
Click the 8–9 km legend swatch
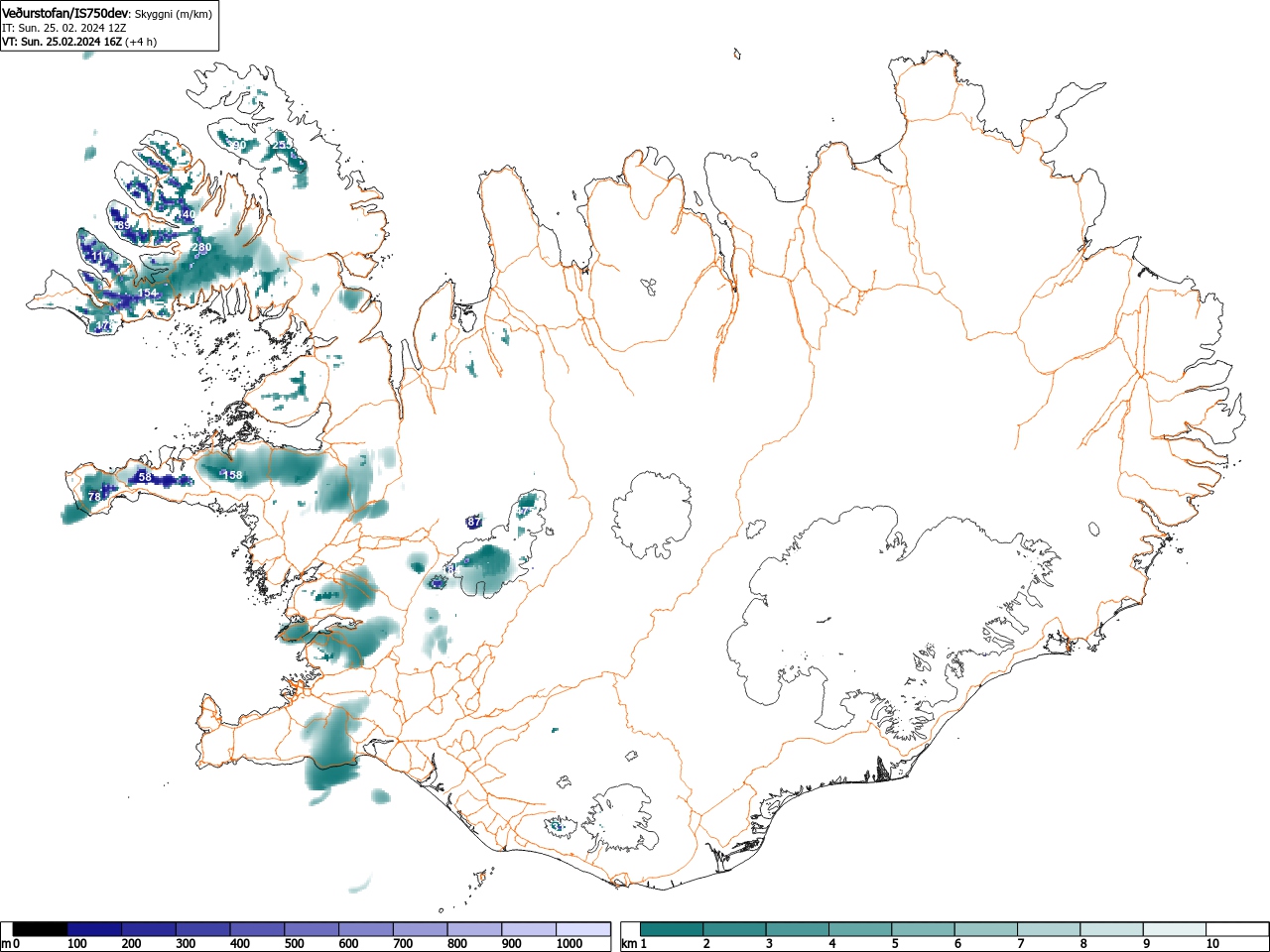(x=1113, y=929)
